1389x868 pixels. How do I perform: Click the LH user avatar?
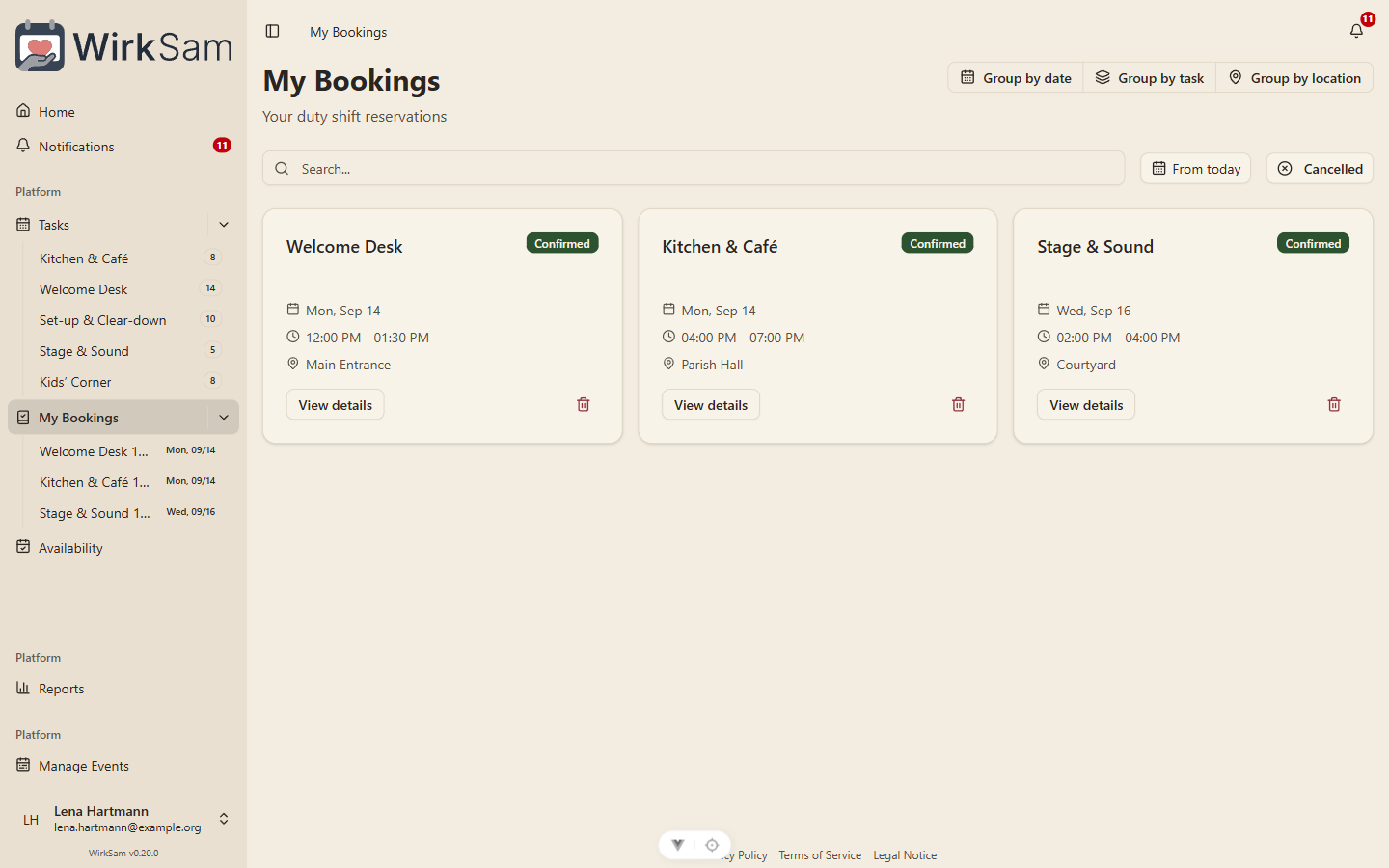tap(31, 819)
